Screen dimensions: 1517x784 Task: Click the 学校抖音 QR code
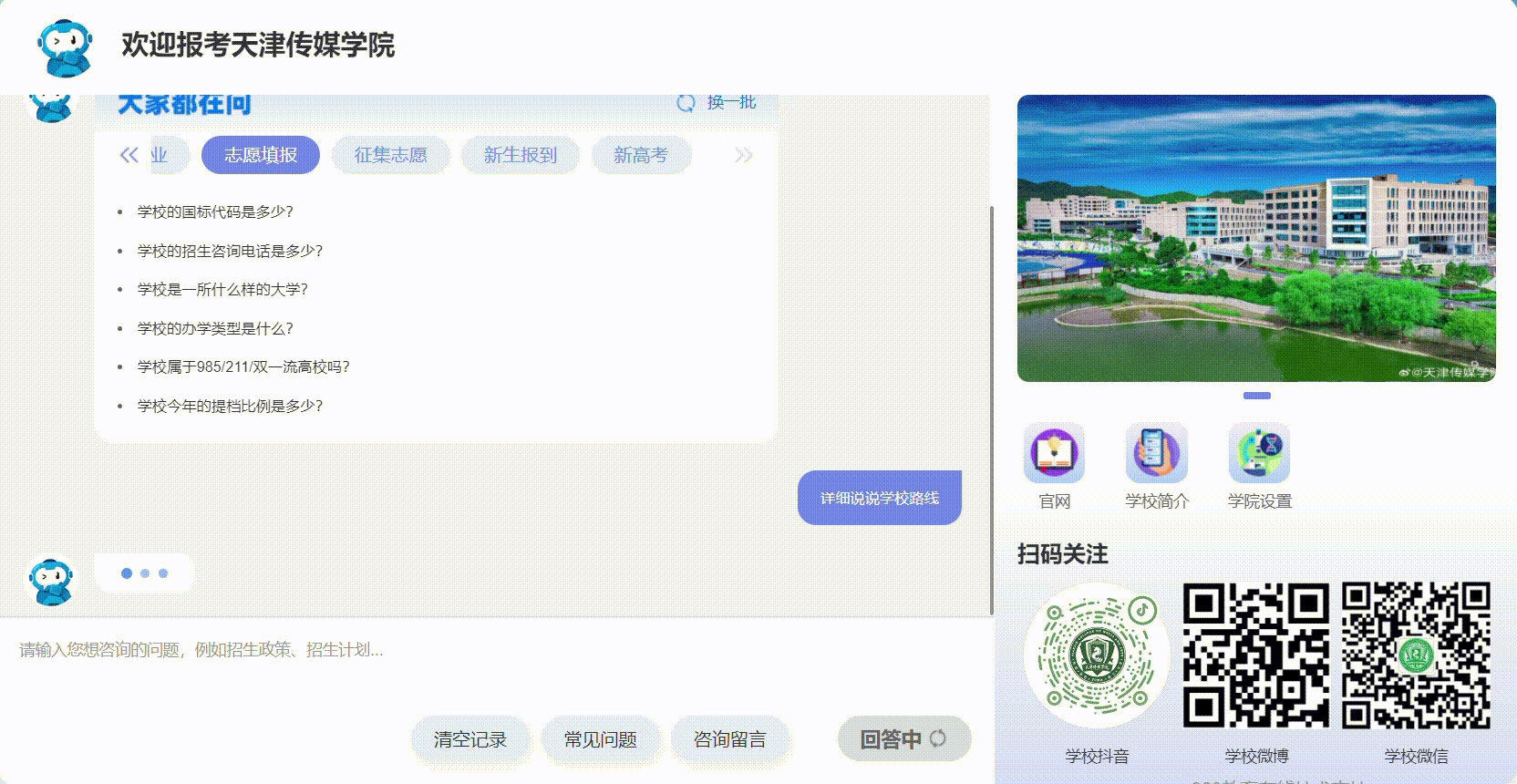pos(1098,655)
